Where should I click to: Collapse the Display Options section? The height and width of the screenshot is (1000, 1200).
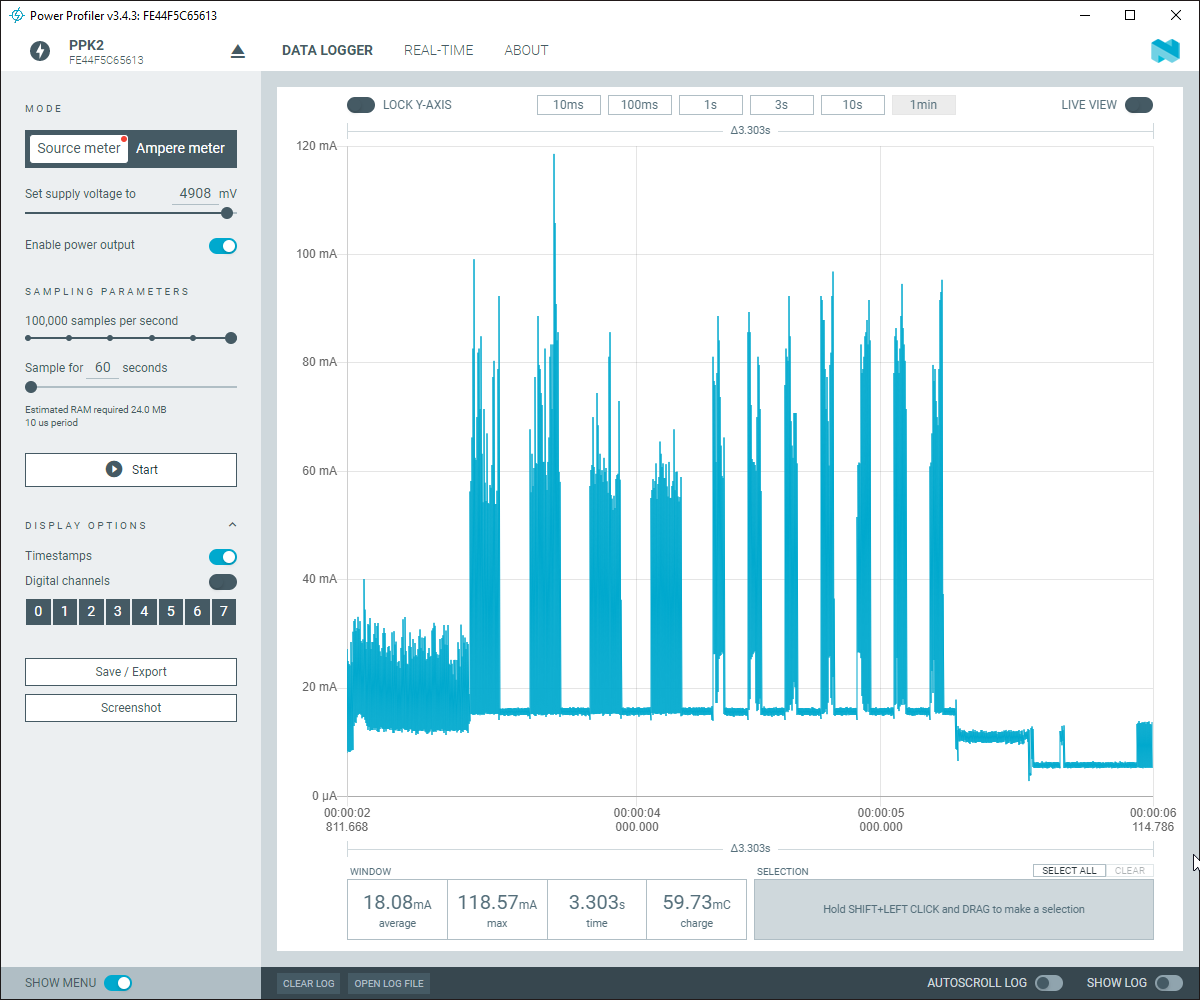tap(232, 524)
